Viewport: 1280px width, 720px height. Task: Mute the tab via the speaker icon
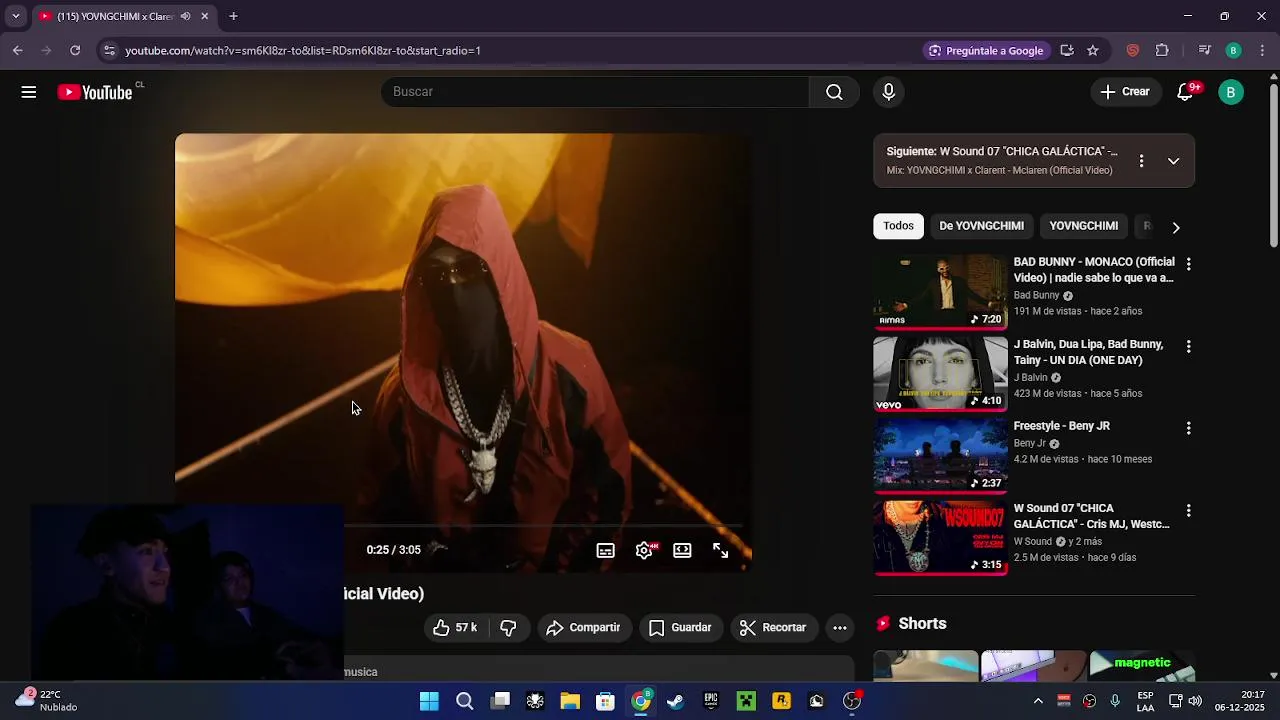185,16
